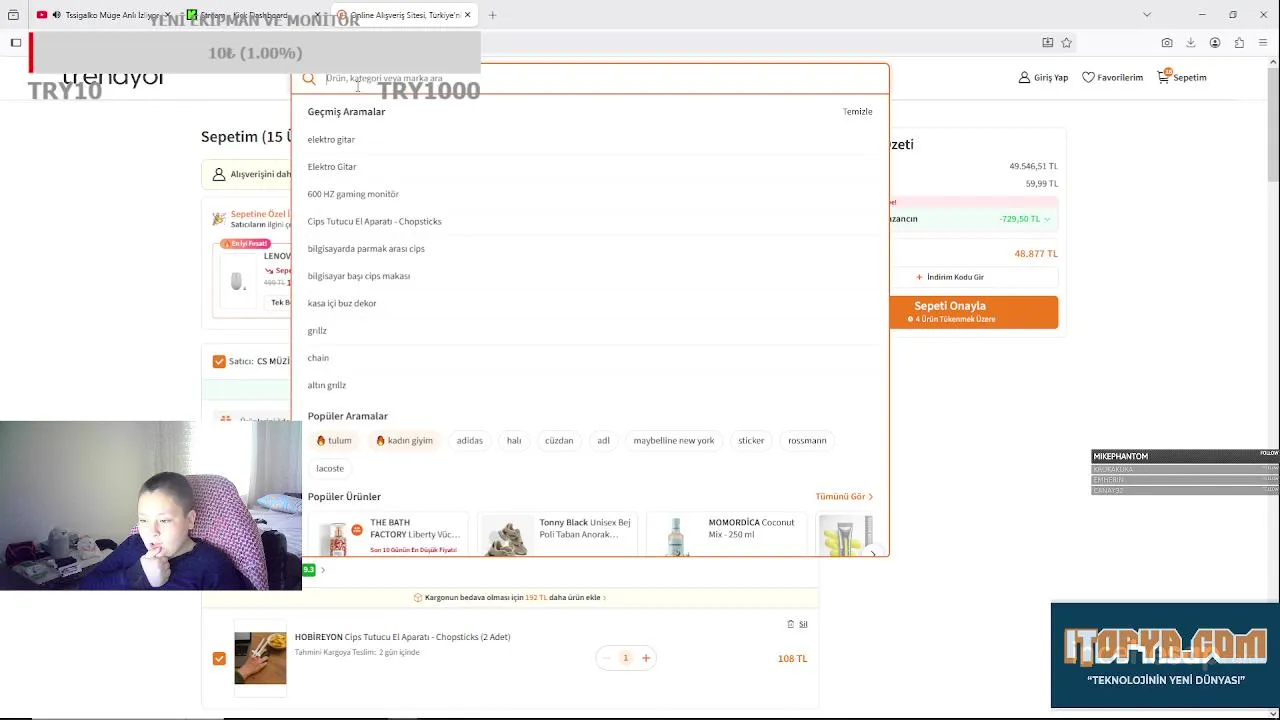Image resolution: width=1280 pixels, height=720 pixels.
Task: Click the kadın giyim trending chip
Action: (404, 440)
